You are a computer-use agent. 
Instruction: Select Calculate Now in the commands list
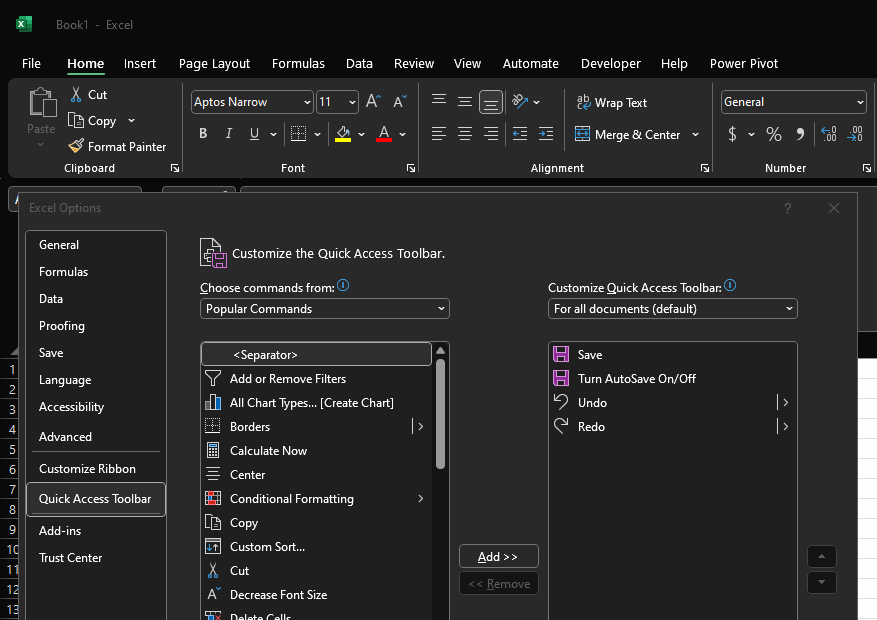[x=268, y=451]
